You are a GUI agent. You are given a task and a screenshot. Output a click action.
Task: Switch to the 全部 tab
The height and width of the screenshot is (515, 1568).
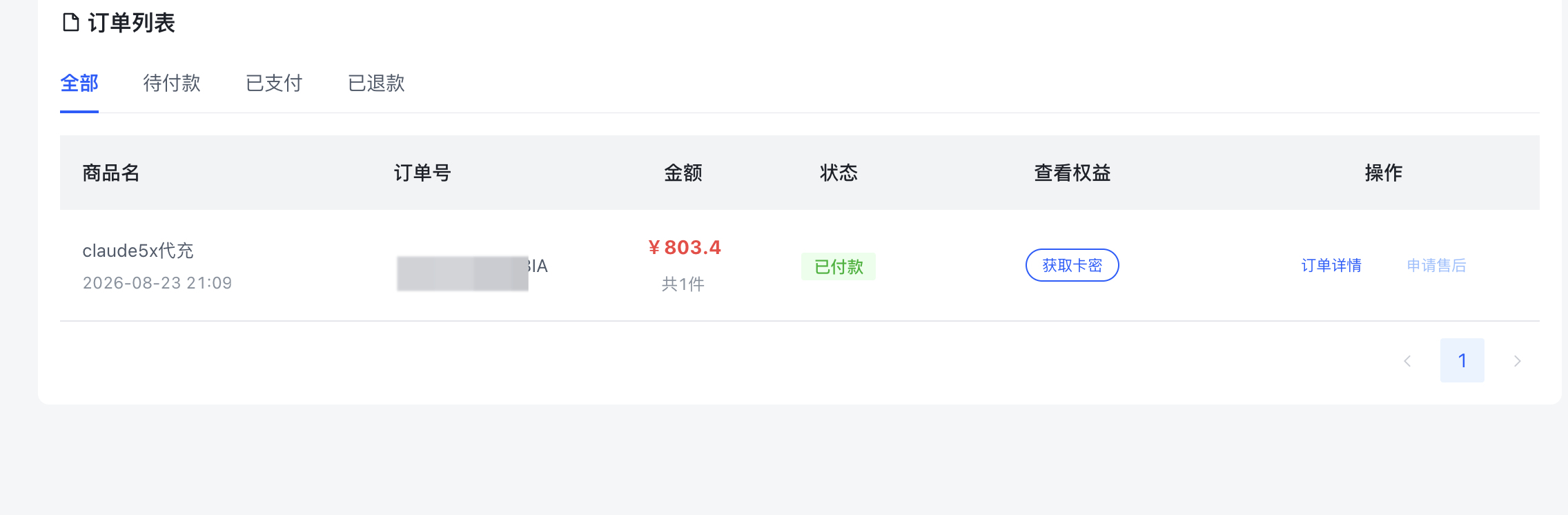pos(79,84)
